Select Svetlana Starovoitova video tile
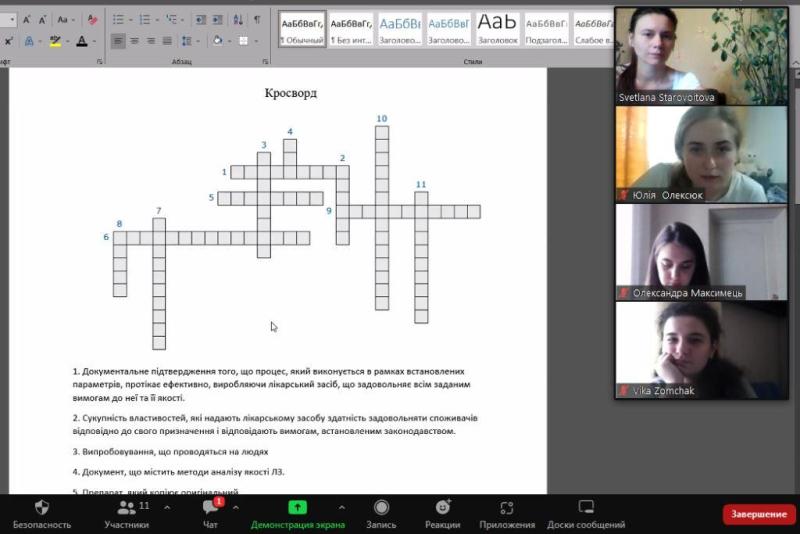Image resolution: width=800 pixels, height=534 pixels. [x=702, y=56]
